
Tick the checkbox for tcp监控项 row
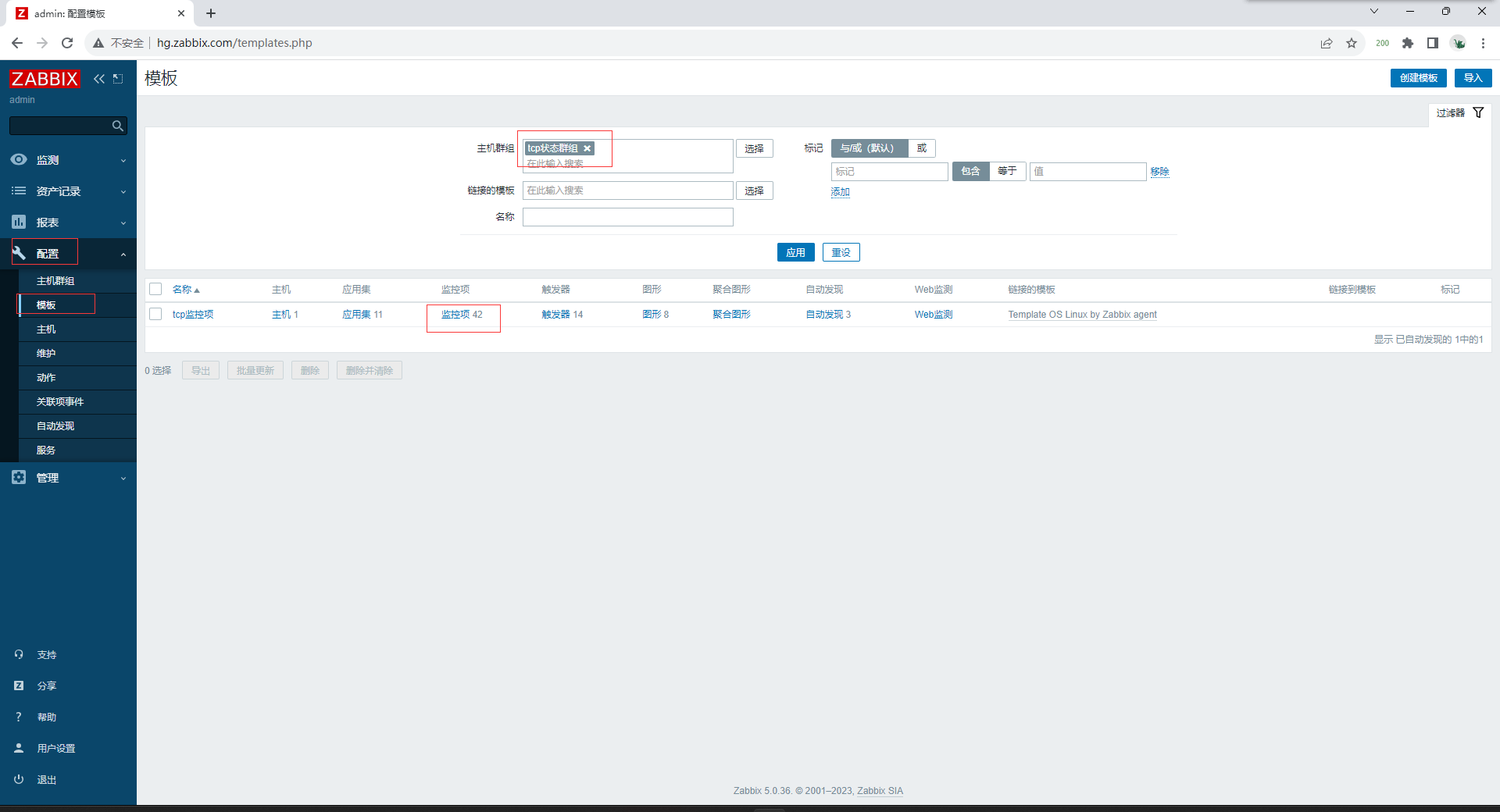pos(155,315)
